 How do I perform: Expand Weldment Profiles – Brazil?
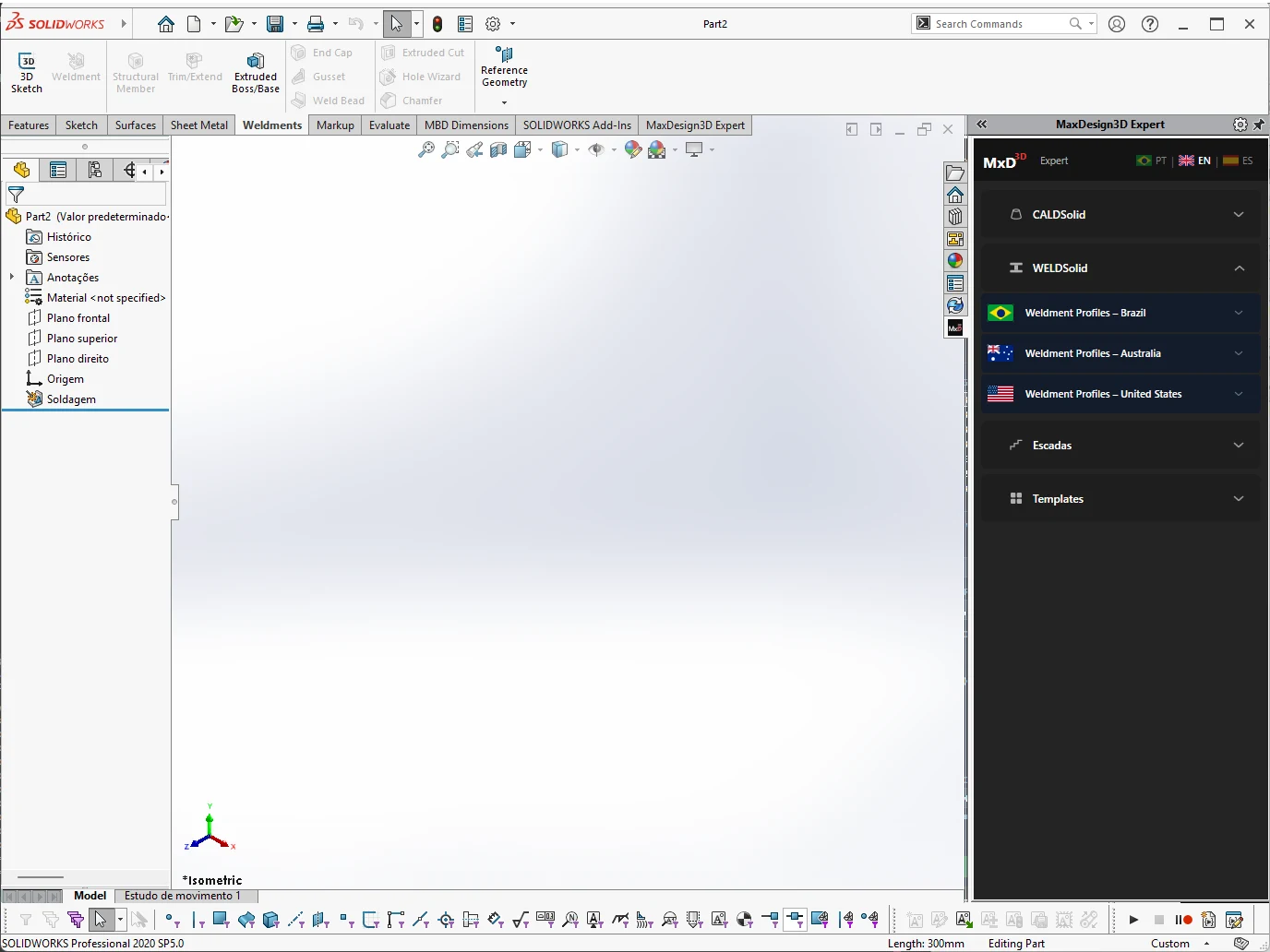pos(1120,313)
